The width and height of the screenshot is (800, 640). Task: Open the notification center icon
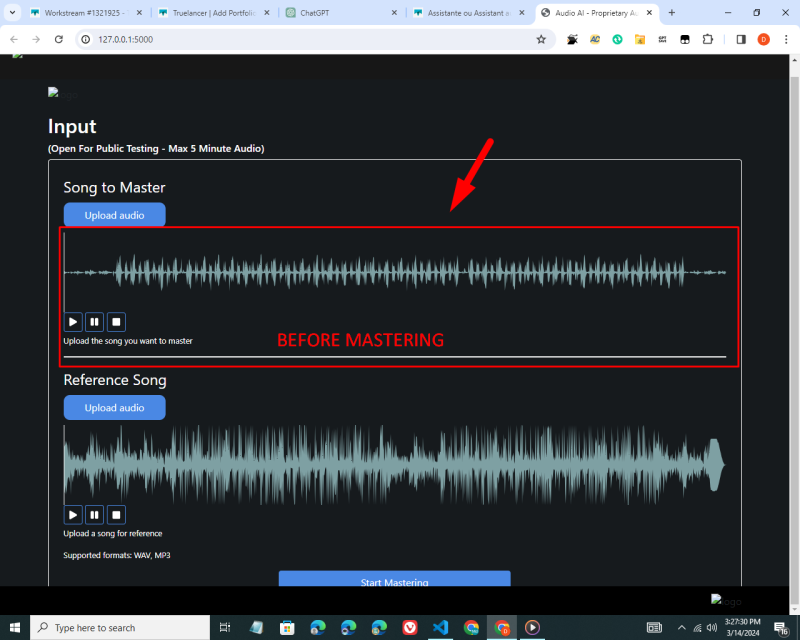[x=781, y=628]
